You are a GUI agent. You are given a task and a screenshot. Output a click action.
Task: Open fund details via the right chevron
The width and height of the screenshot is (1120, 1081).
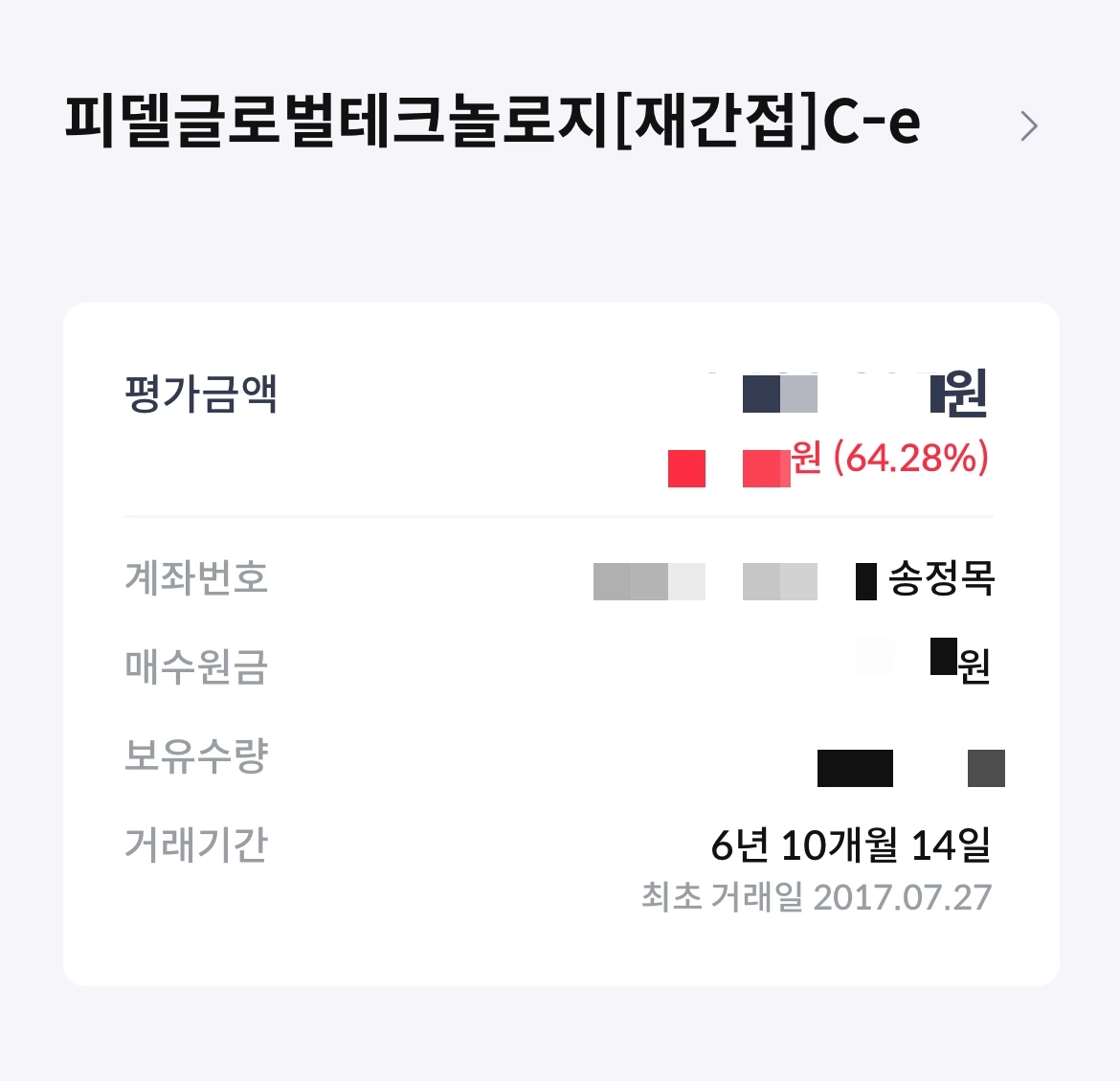(x=1029, y=125)
